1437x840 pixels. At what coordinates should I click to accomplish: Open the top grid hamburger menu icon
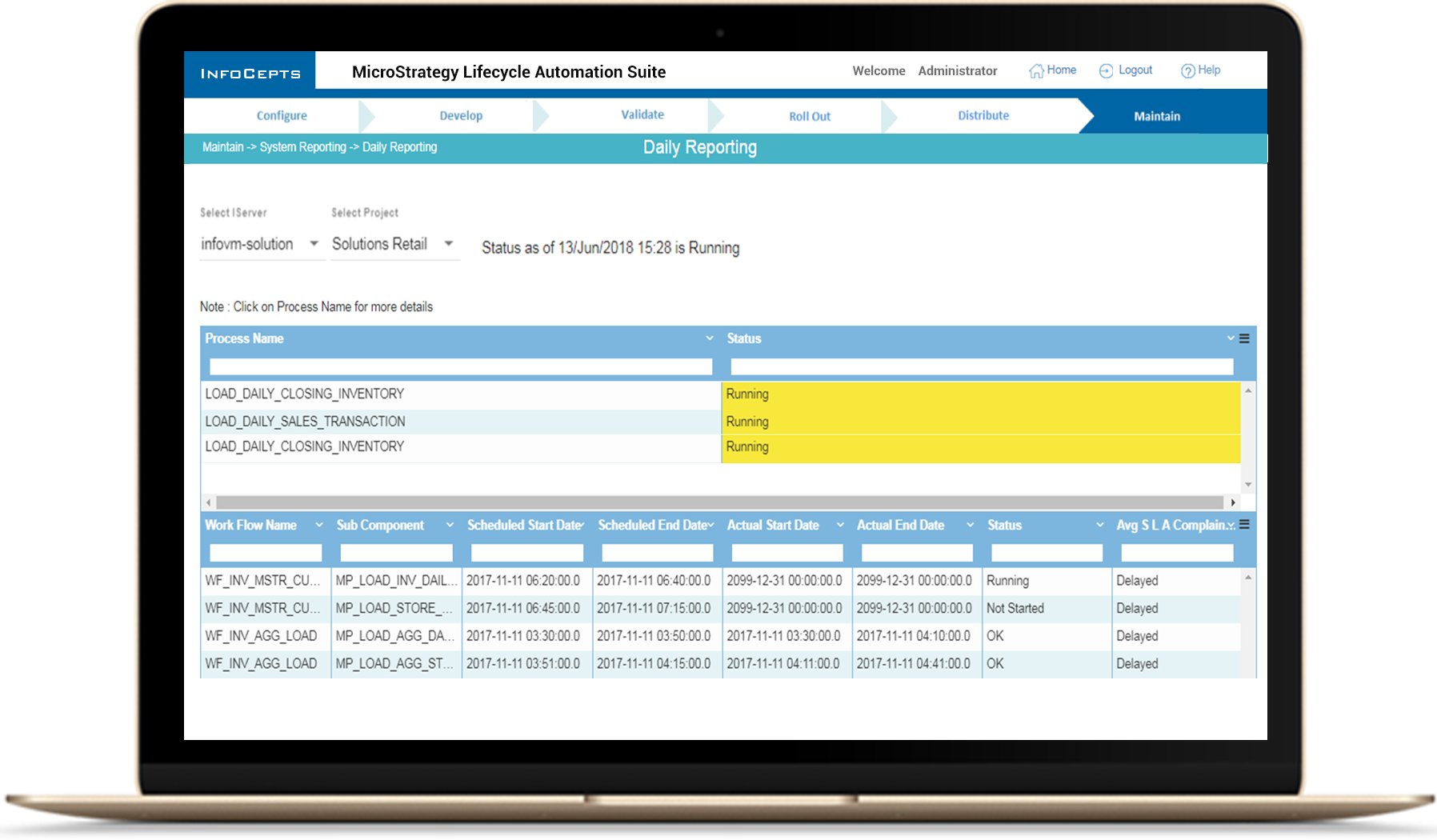[1244, 338]
